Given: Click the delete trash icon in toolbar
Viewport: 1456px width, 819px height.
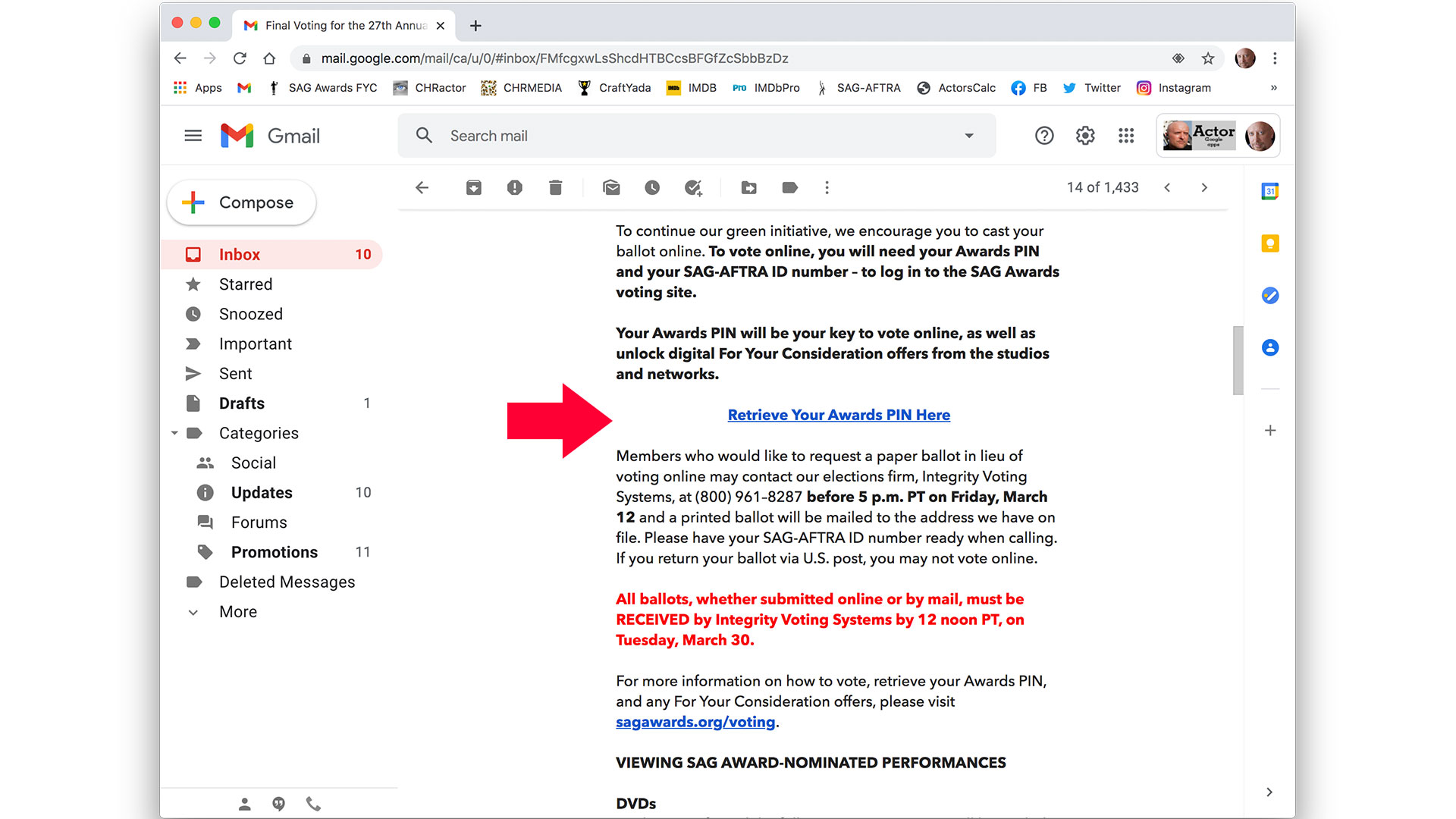Looking at the screenshot, I should (557, 187).
